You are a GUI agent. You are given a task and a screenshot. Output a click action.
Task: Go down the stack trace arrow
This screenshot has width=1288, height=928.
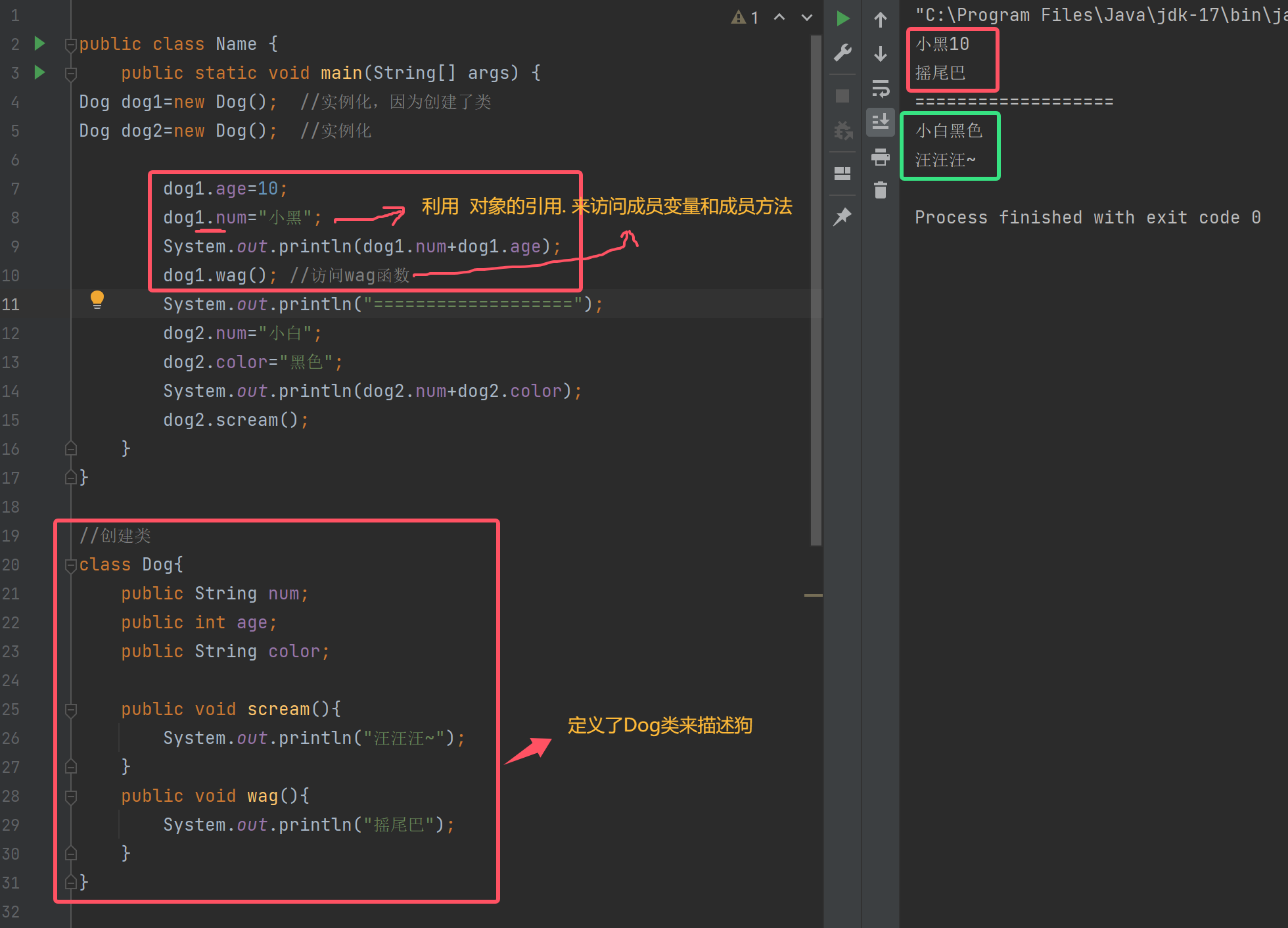[x=881, y=54]
